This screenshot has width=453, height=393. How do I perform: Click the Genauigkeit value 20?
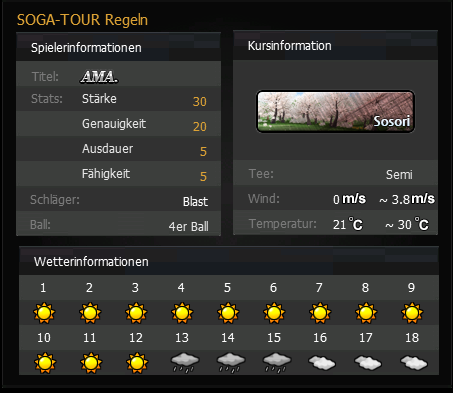(x=200, y=127)
